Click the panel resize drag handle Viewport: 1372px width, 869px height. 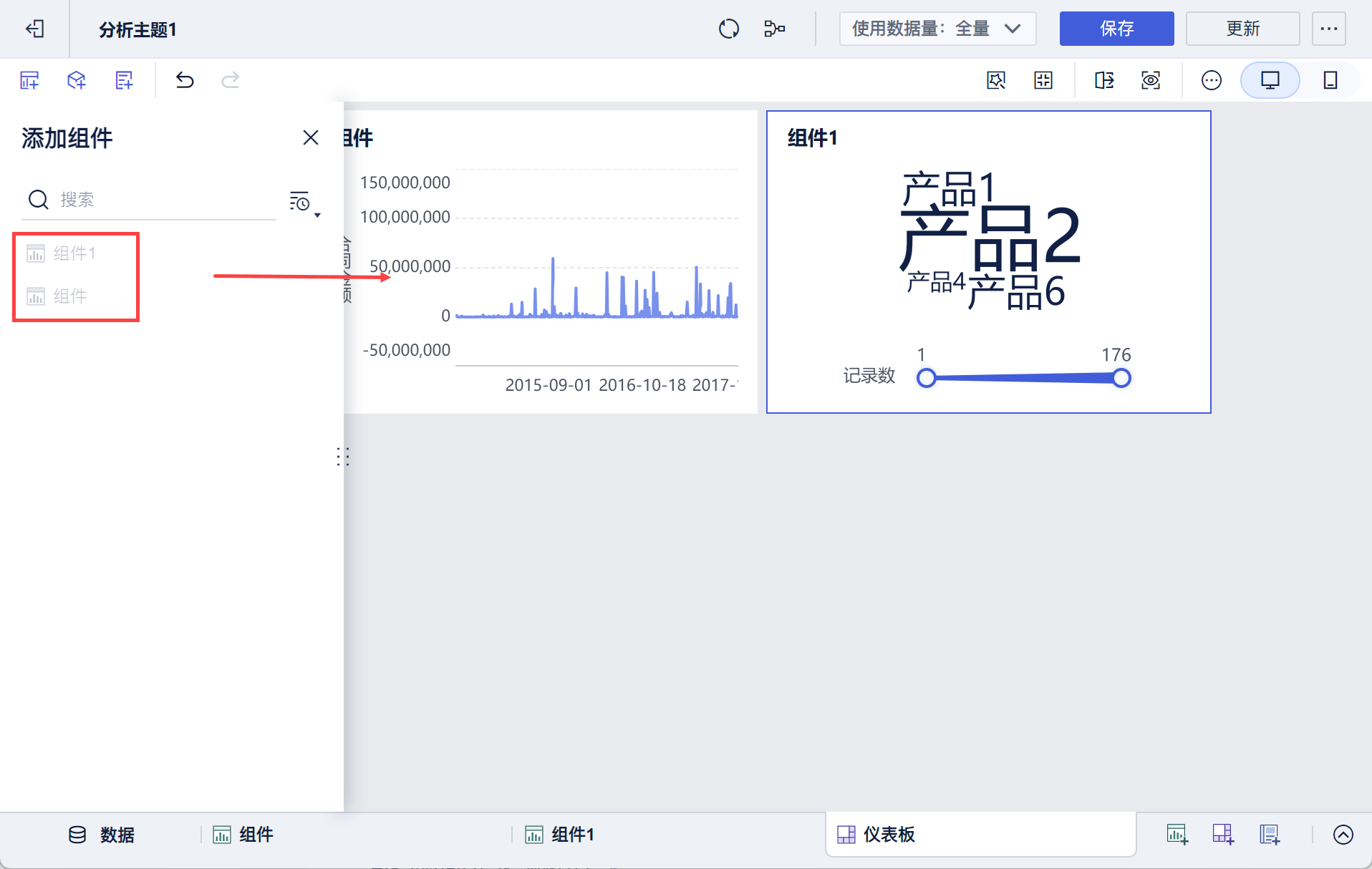[x=343, y=457]
